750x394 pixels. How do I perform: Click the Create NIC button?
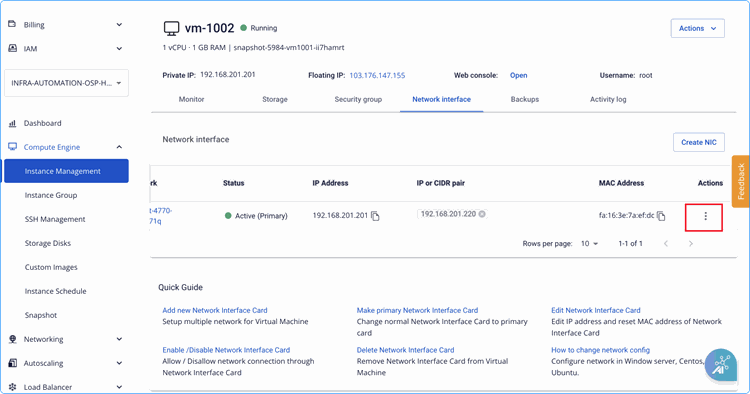699,142
